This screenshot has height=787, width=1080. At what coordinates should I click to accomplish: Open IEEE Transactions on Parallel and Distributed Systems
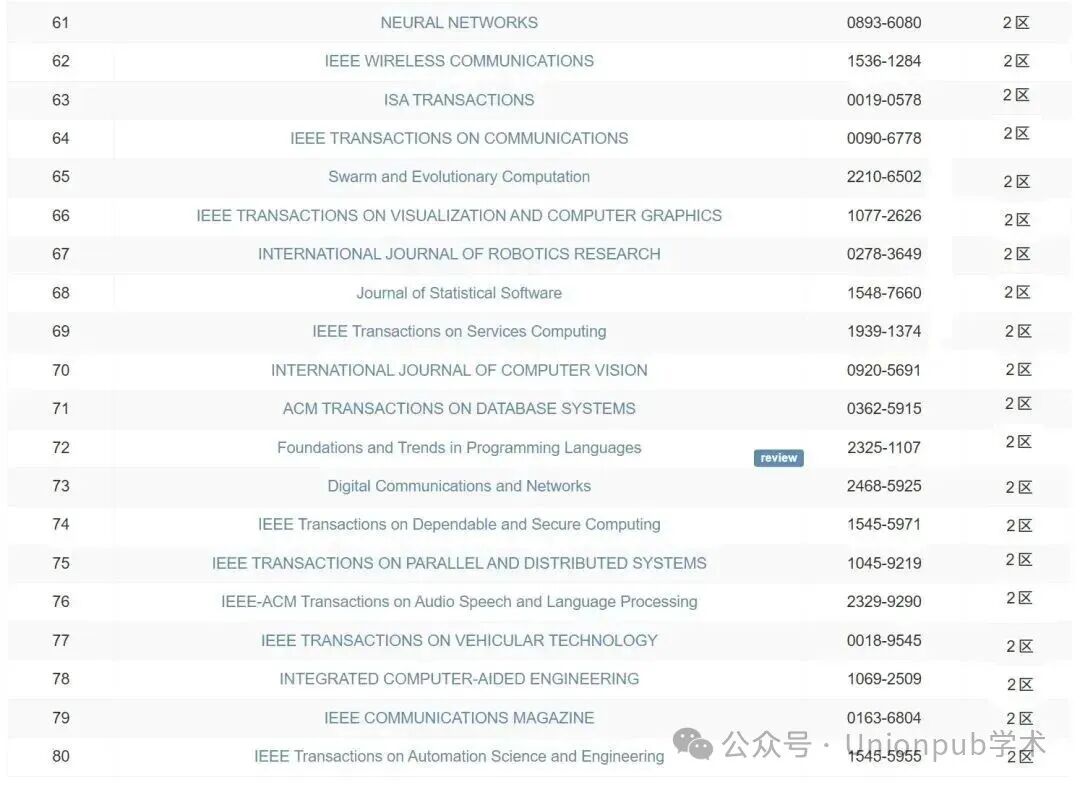tap(459, 563)
